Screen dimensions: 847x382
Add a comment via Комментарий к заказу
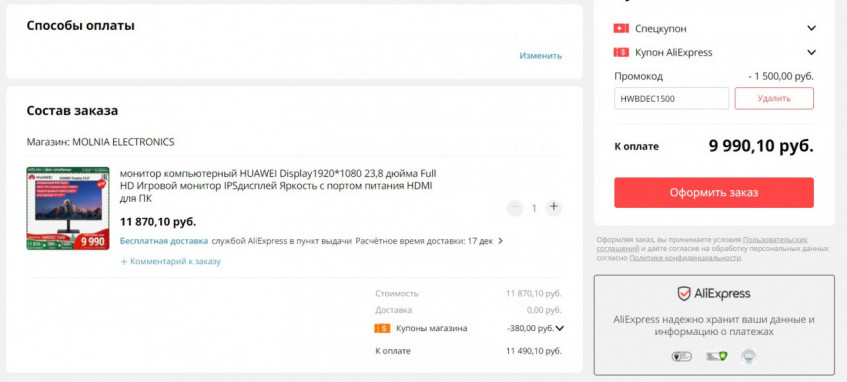171,262
